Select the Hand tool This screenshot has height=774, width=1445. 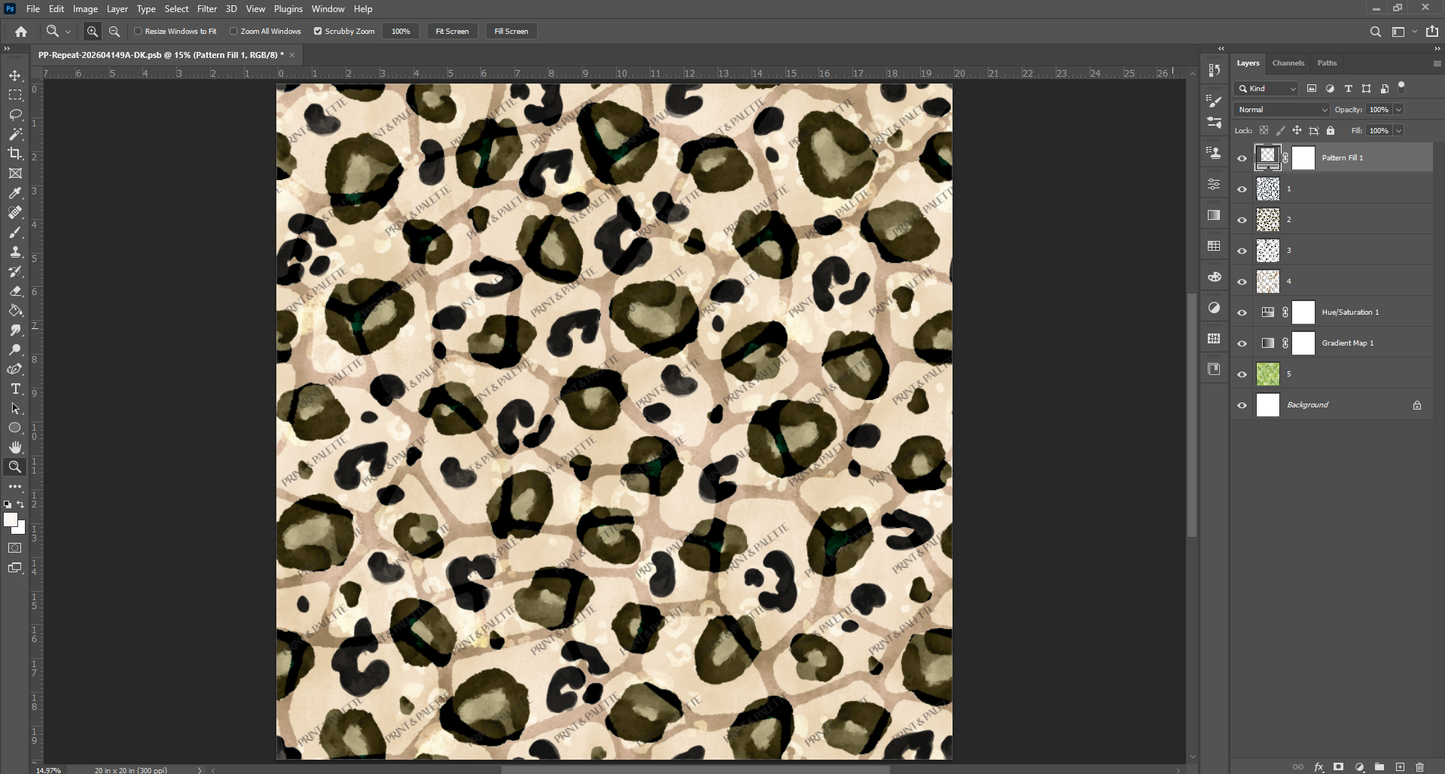pos(15,447)
